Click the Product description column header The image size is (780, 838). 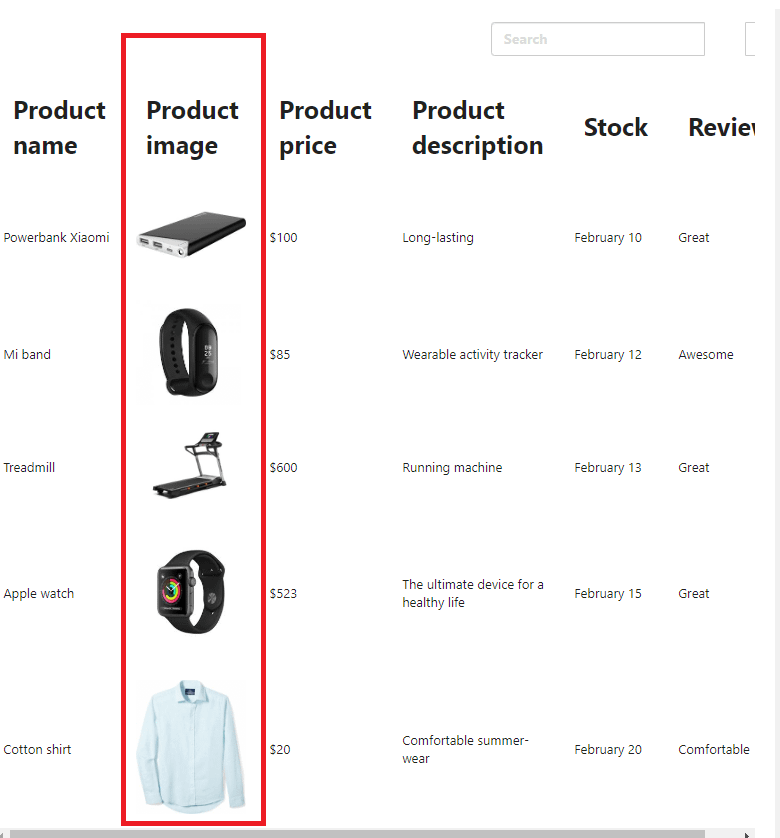point(477,128)
